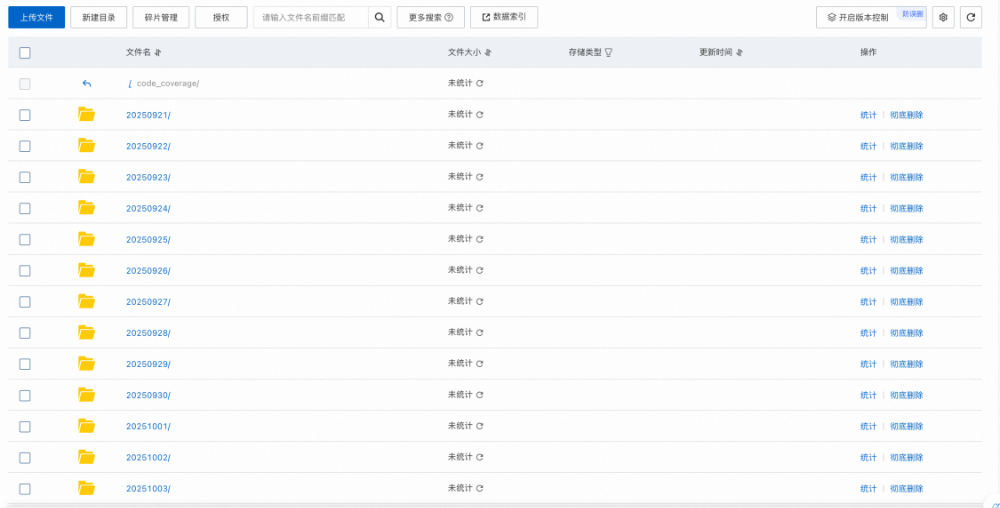Check the box for folder 20250921/

[25, 115]
